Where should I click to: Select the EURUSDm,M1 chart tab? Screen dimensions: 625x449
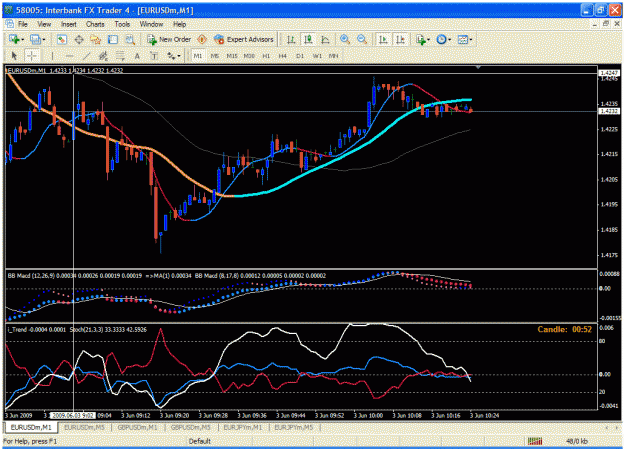pyautogui.click(x=31, y=427)
